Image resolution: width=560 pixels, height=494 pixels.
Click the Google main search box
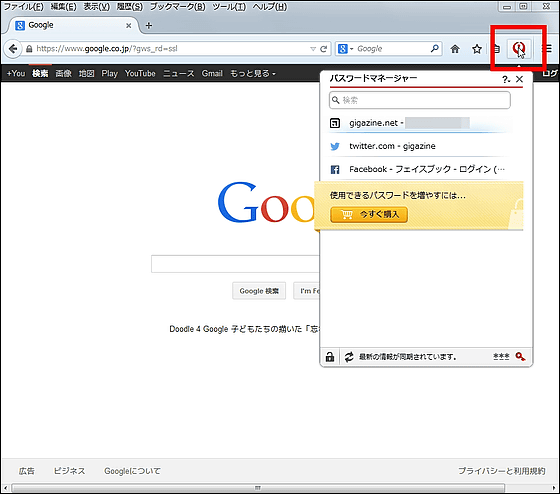235,264
